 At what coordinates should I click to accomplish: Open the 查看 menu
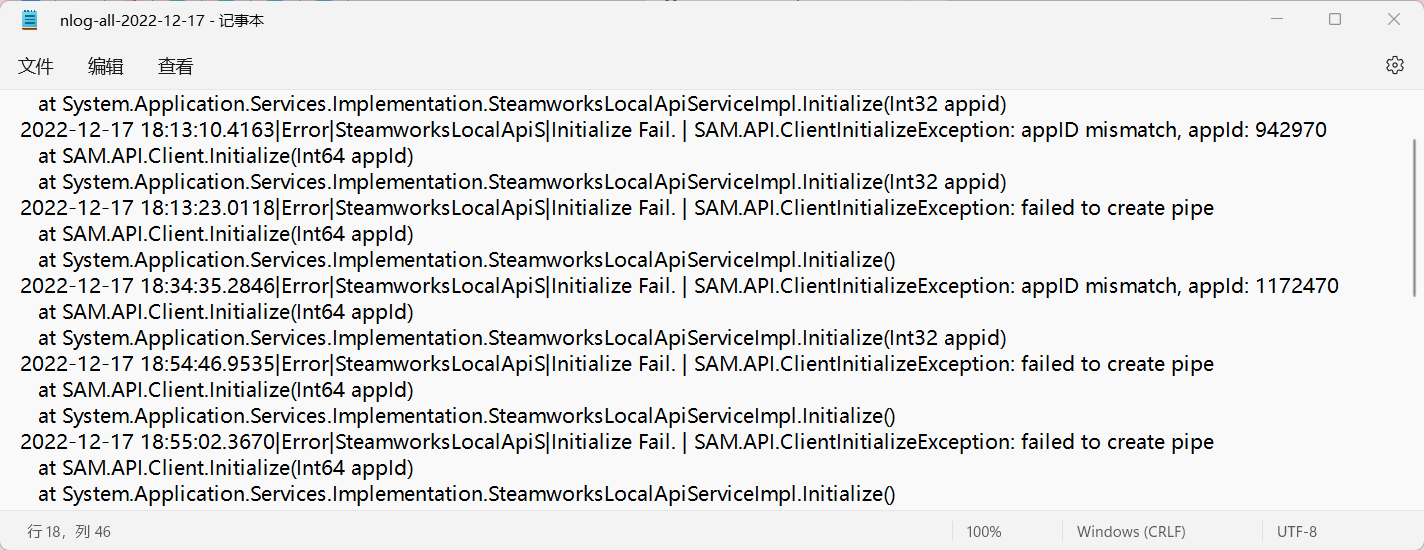176,66
